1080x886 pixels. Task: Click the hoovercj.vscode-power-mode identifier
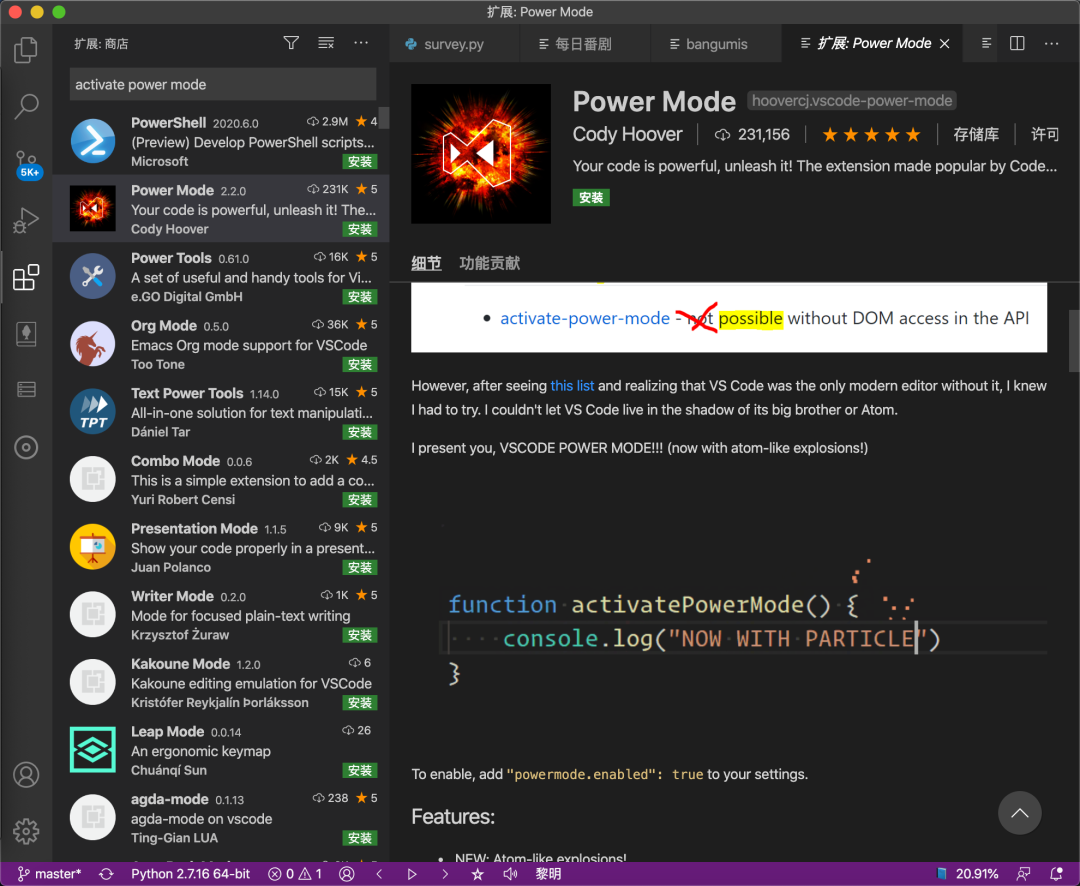852,101
